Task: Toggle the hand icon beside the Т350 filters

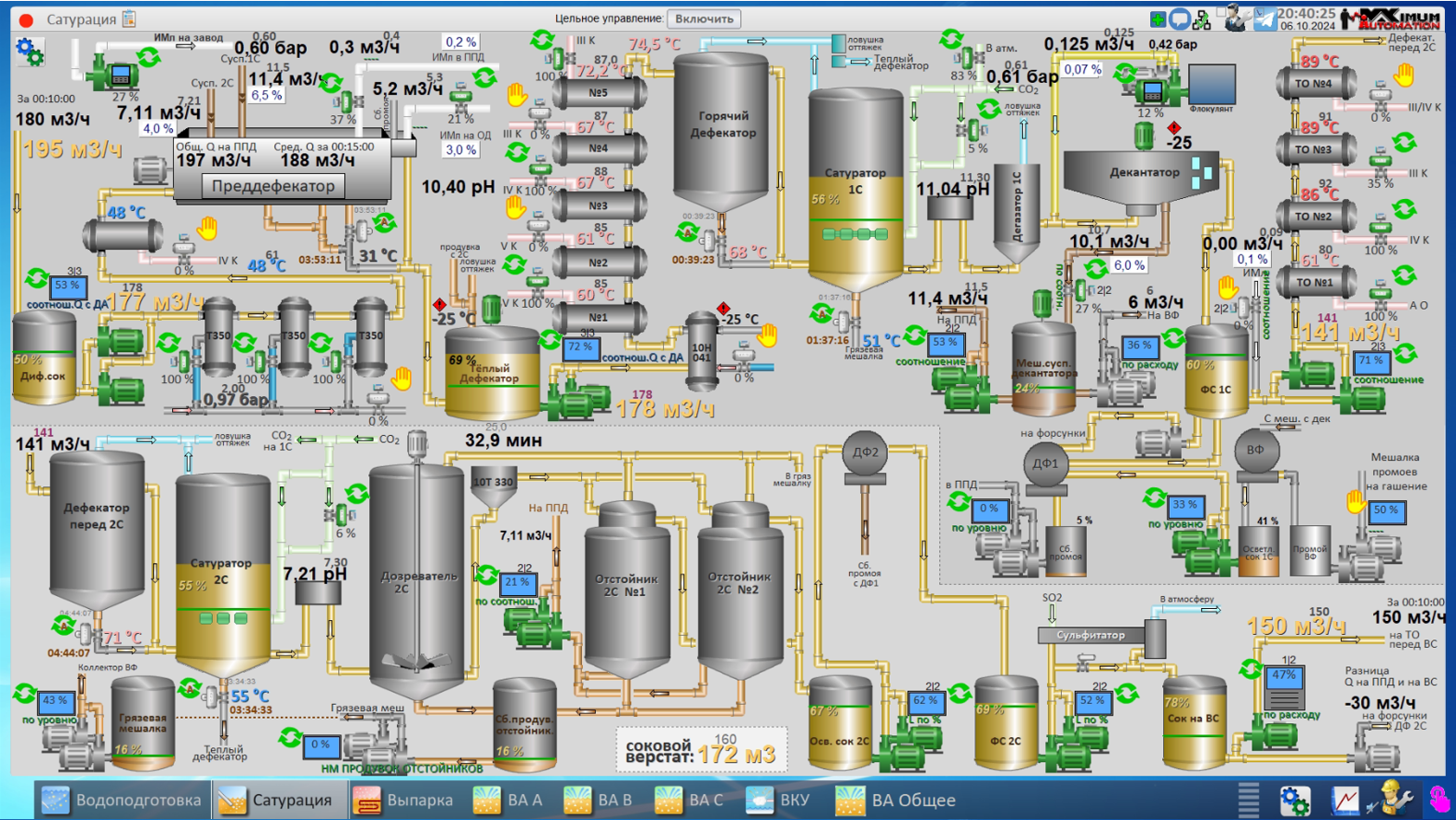Action: (x=401, y=378)
